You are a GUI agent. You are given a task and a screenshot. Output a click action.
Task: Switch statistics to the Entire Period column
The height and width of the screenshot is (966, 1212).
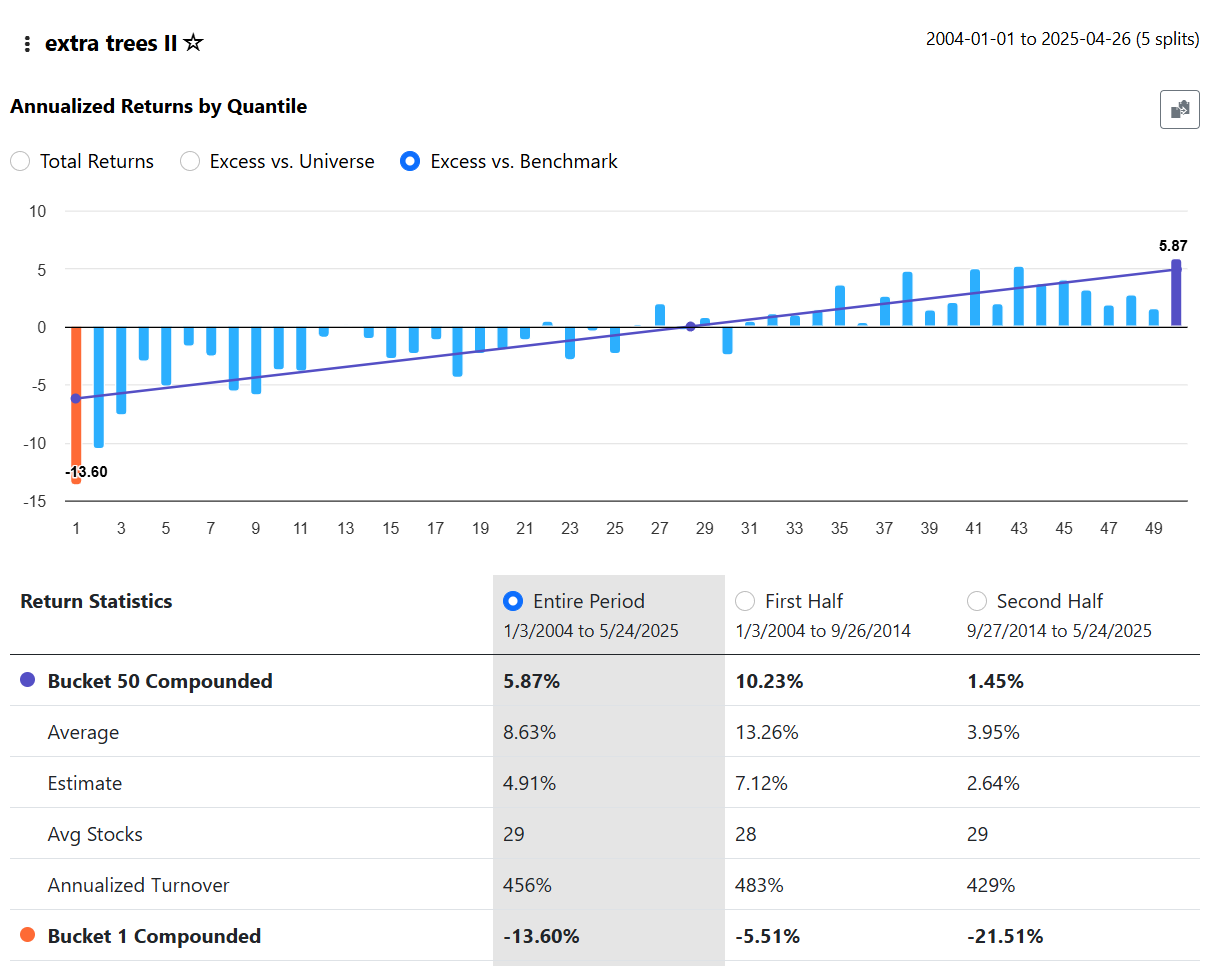[x=514, y=601]
